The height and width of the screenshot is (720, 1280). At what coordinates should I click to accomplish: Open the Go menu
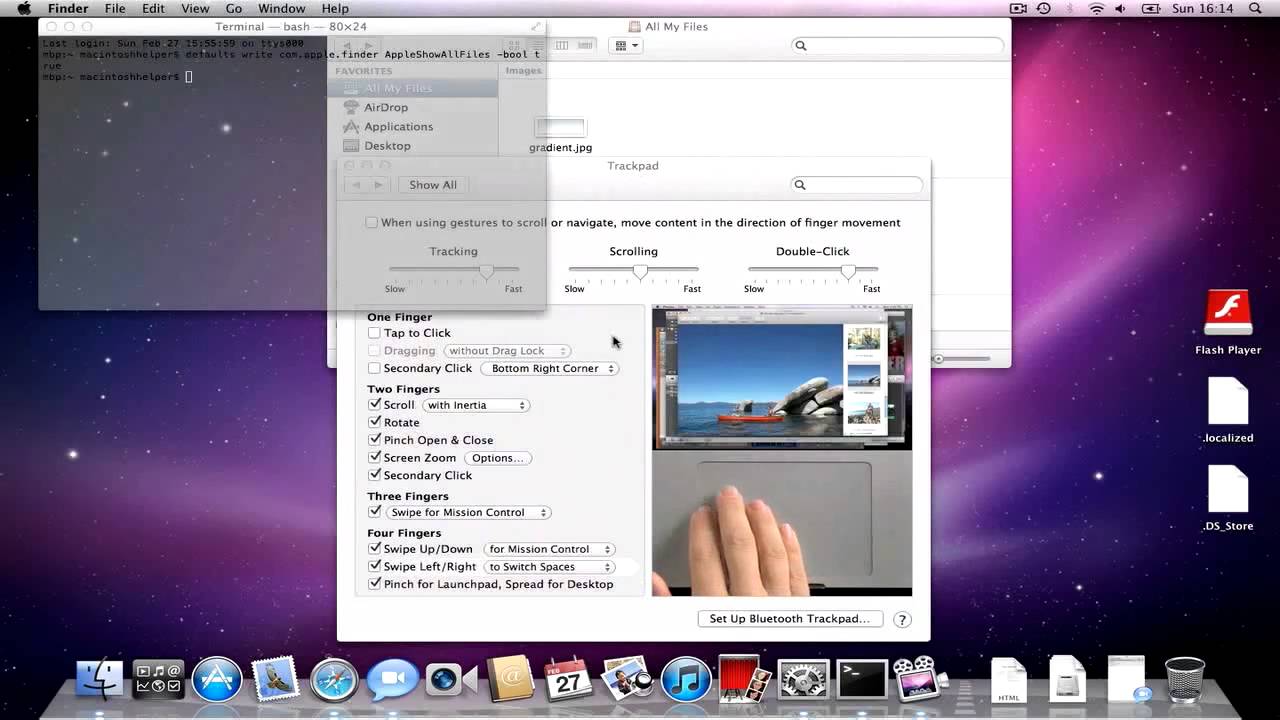pyautogui.click(x=233, y=9)
